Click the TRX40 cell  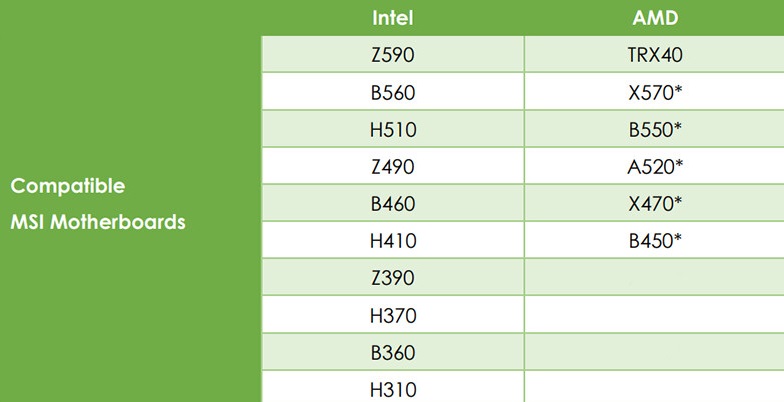click(654, 54)
